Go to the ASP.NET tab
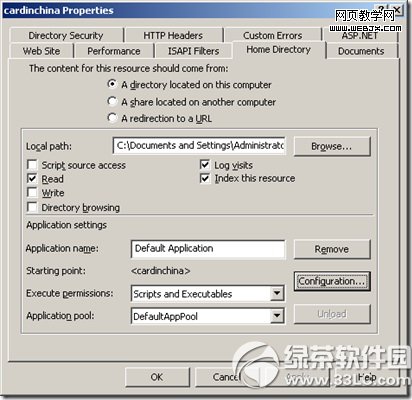This screenshot has width=412, height=400. [x=360, y=35]
